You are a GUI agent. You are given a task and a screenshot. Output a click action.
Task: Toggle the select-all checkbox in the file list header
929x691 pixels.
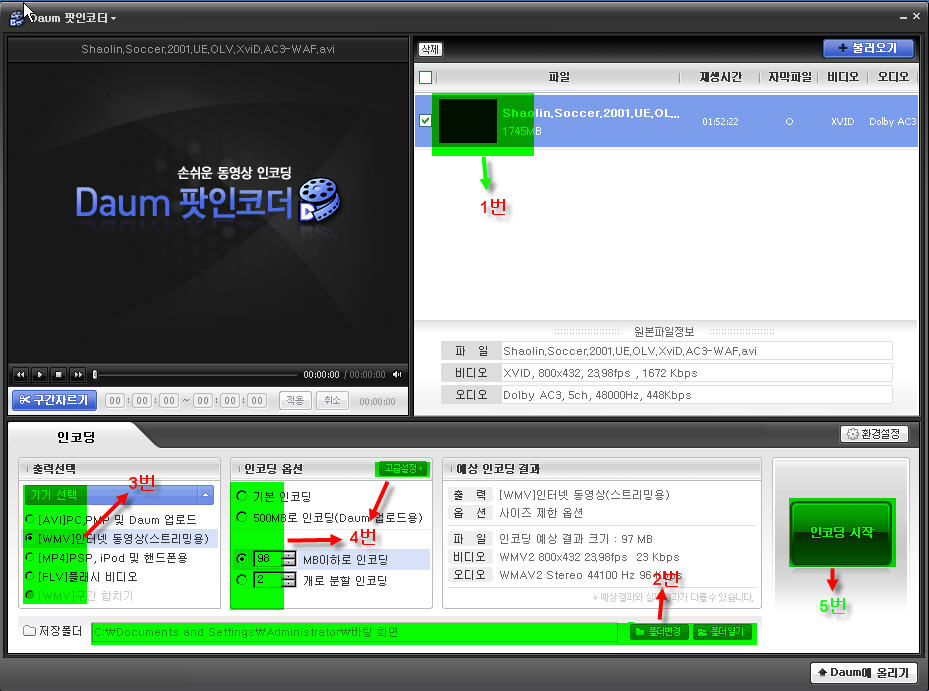point(425,77)
